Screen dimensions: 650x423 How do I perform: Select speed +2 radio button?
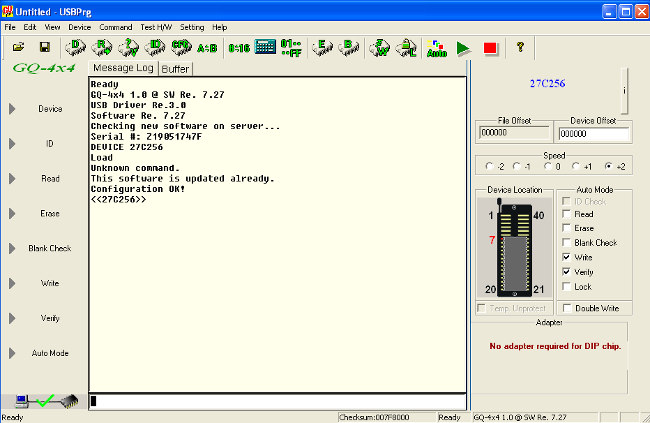click(x=609, y=166)
